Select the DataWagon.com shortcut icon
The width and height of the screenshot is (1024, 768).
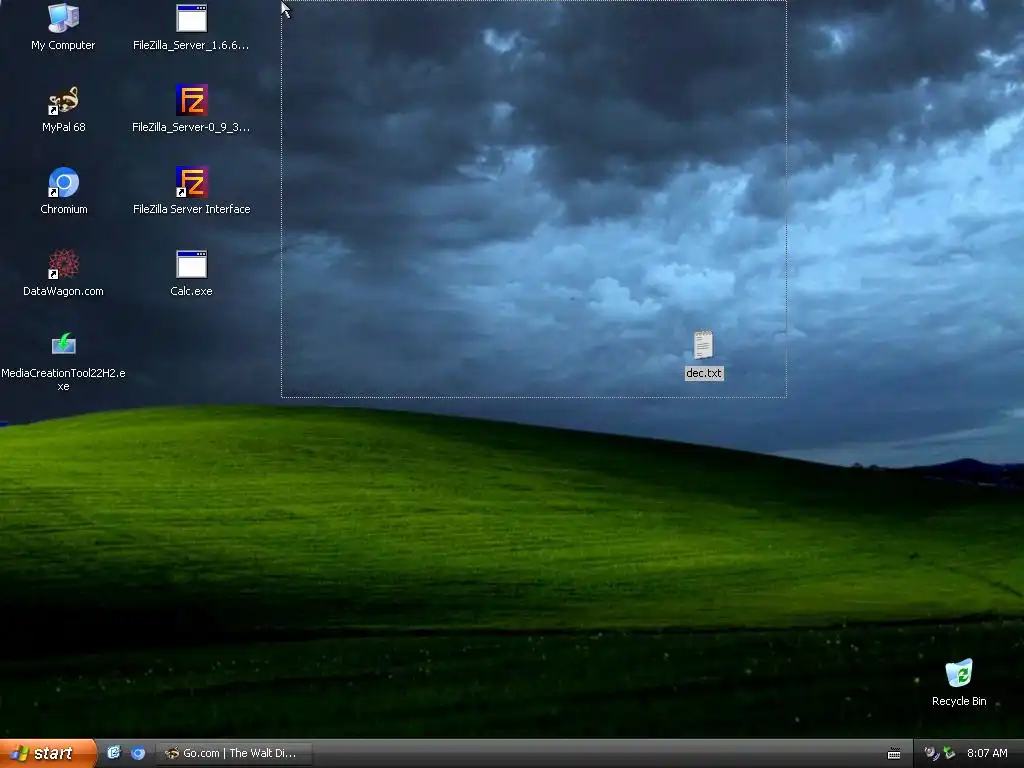[x=63, y=264]
